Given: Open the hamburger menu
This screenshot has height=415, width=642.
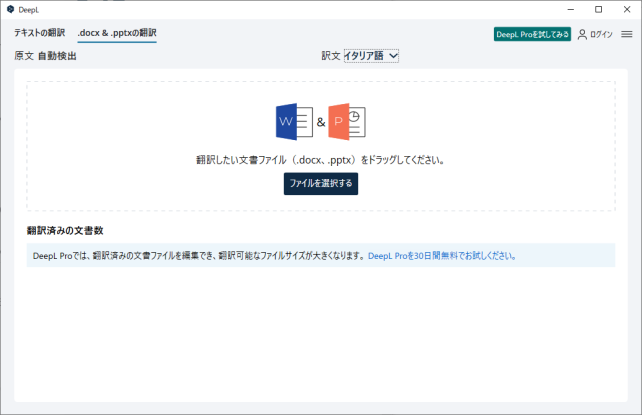Looking at the screenshot, I should click(626, 34).
